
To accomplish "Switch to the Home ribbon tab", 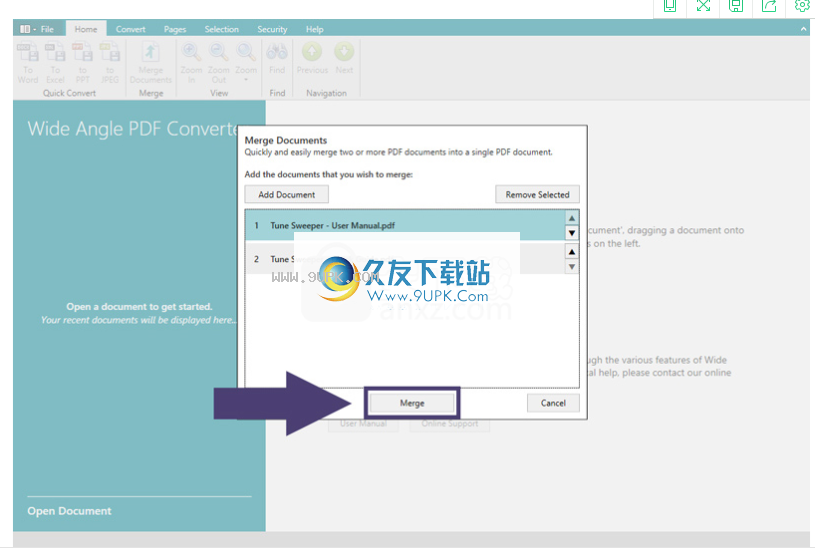I will [x=86, y=29].
